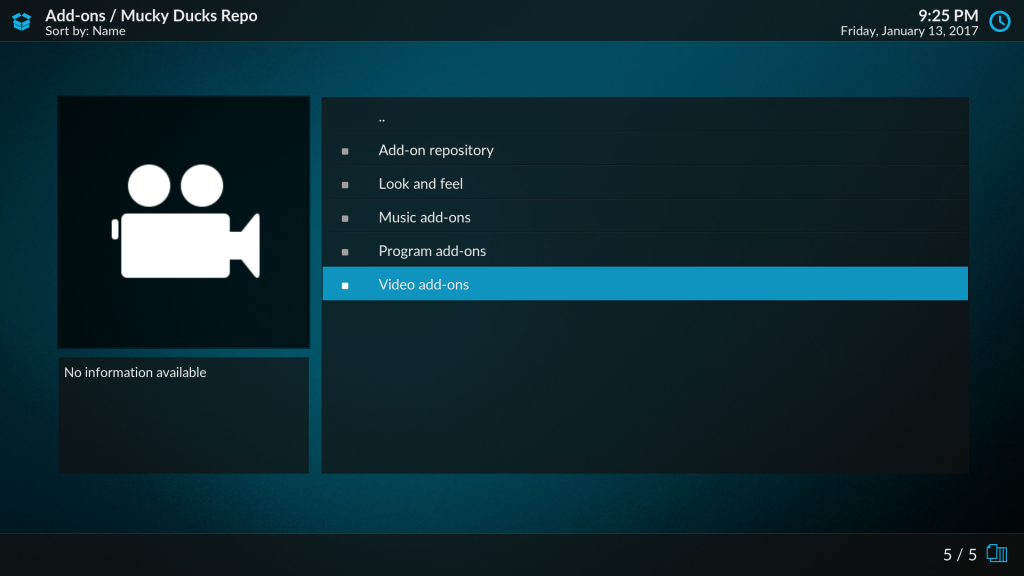The width and height of the screenshot is (1024, 576).
Task: Click the 'Sort by: Name' label
Action: click(x=85, y=31)
